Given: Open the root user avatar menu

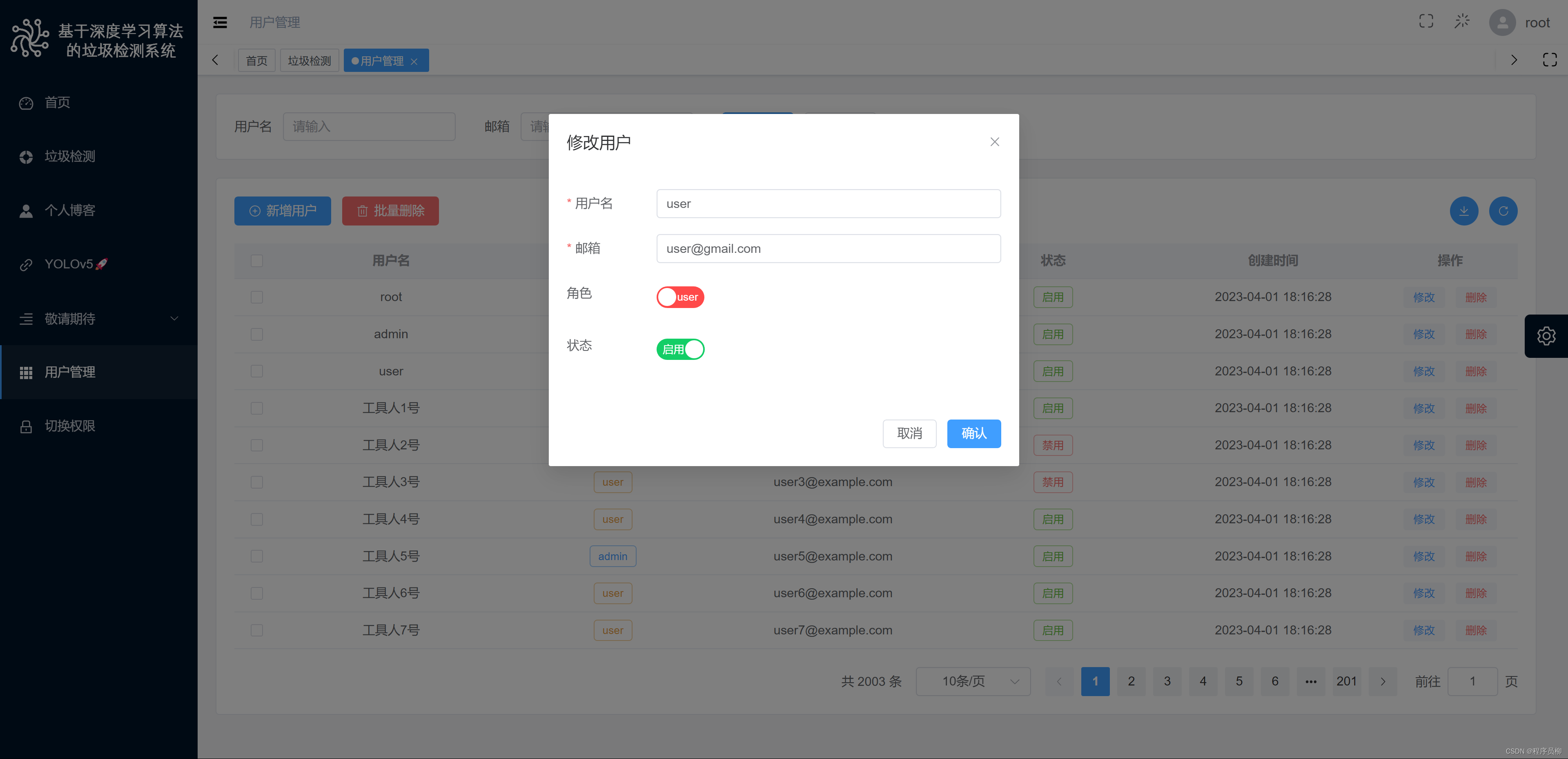Looking at the screenshot, I should 1502,22.
